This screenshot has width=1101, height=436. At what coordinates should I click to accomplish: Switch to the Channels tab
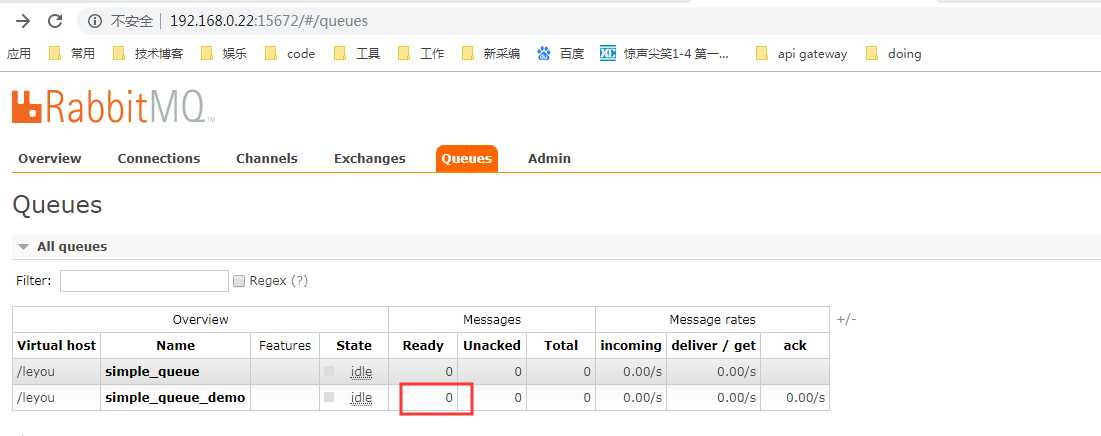pyautogui.click(x=267, y=159)
